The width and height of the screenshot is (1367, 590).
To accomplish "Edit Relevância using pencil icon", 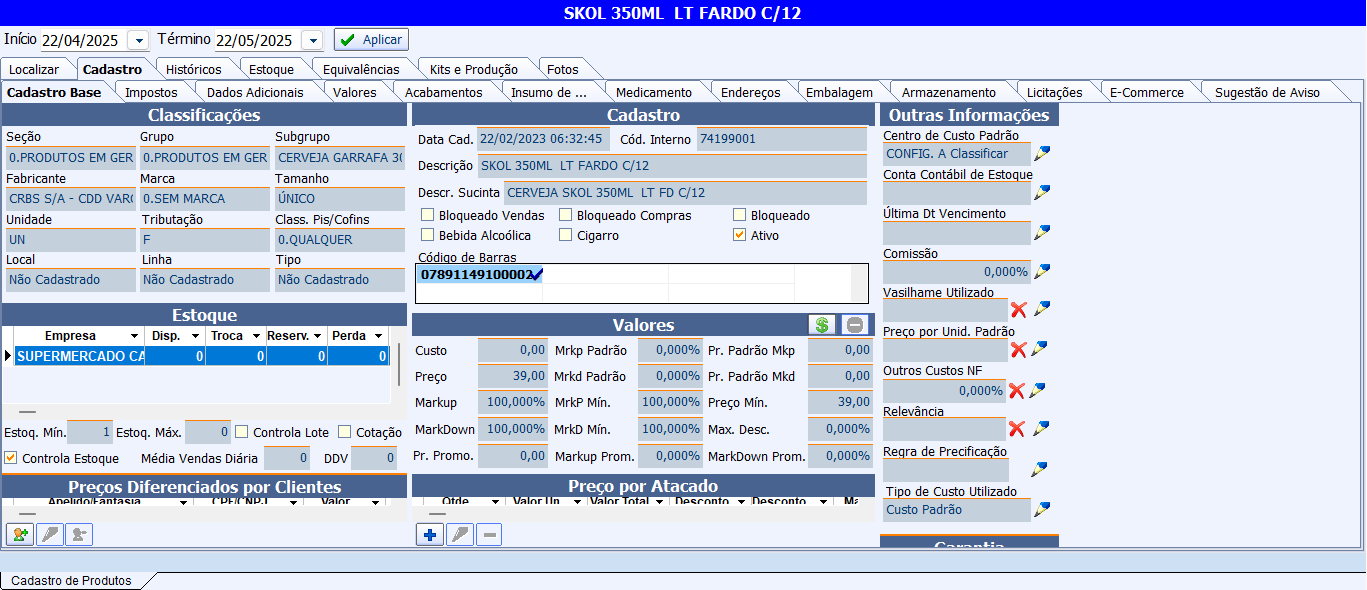I will click(1041, 429).
